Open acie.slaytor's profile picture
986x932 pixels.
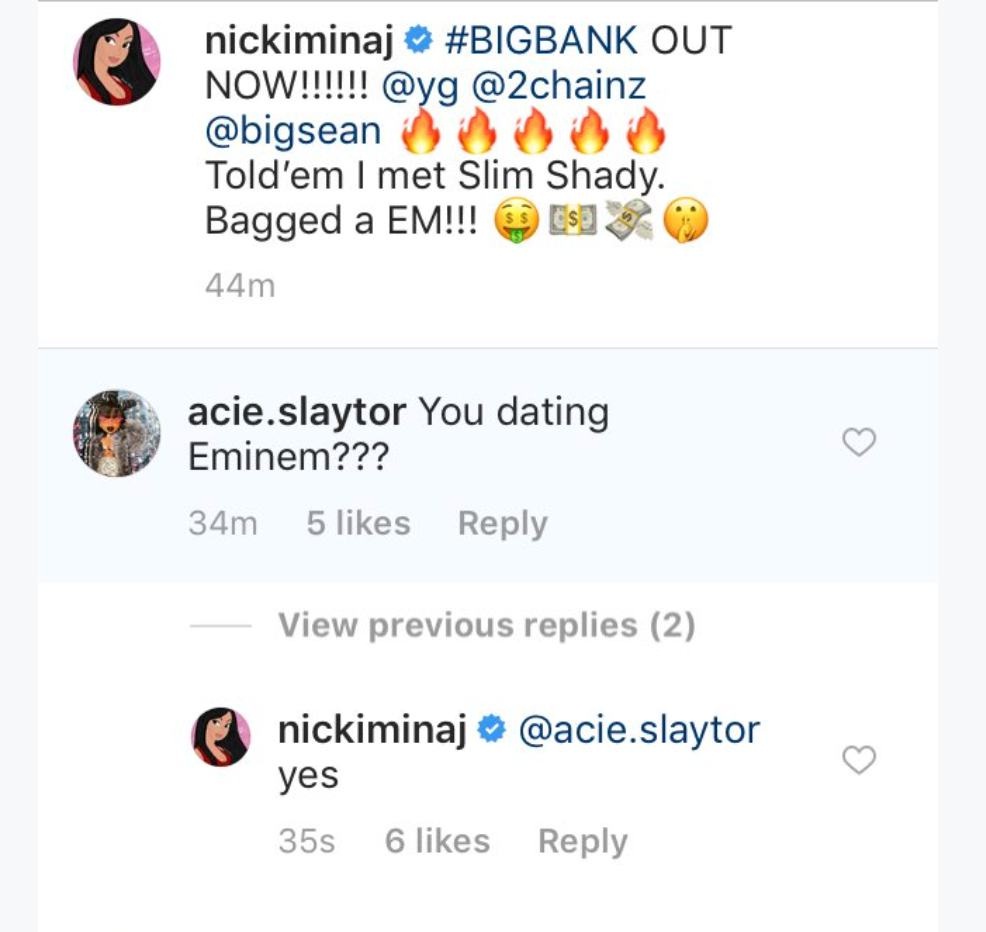[x=117, y=434]
